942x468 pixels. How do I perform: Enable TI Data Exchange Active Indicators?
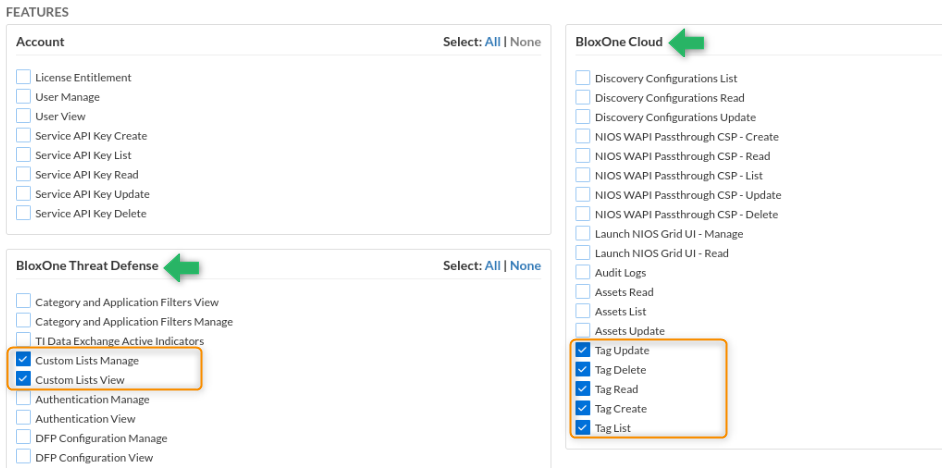pyautogui.click(x=24, y=341)
